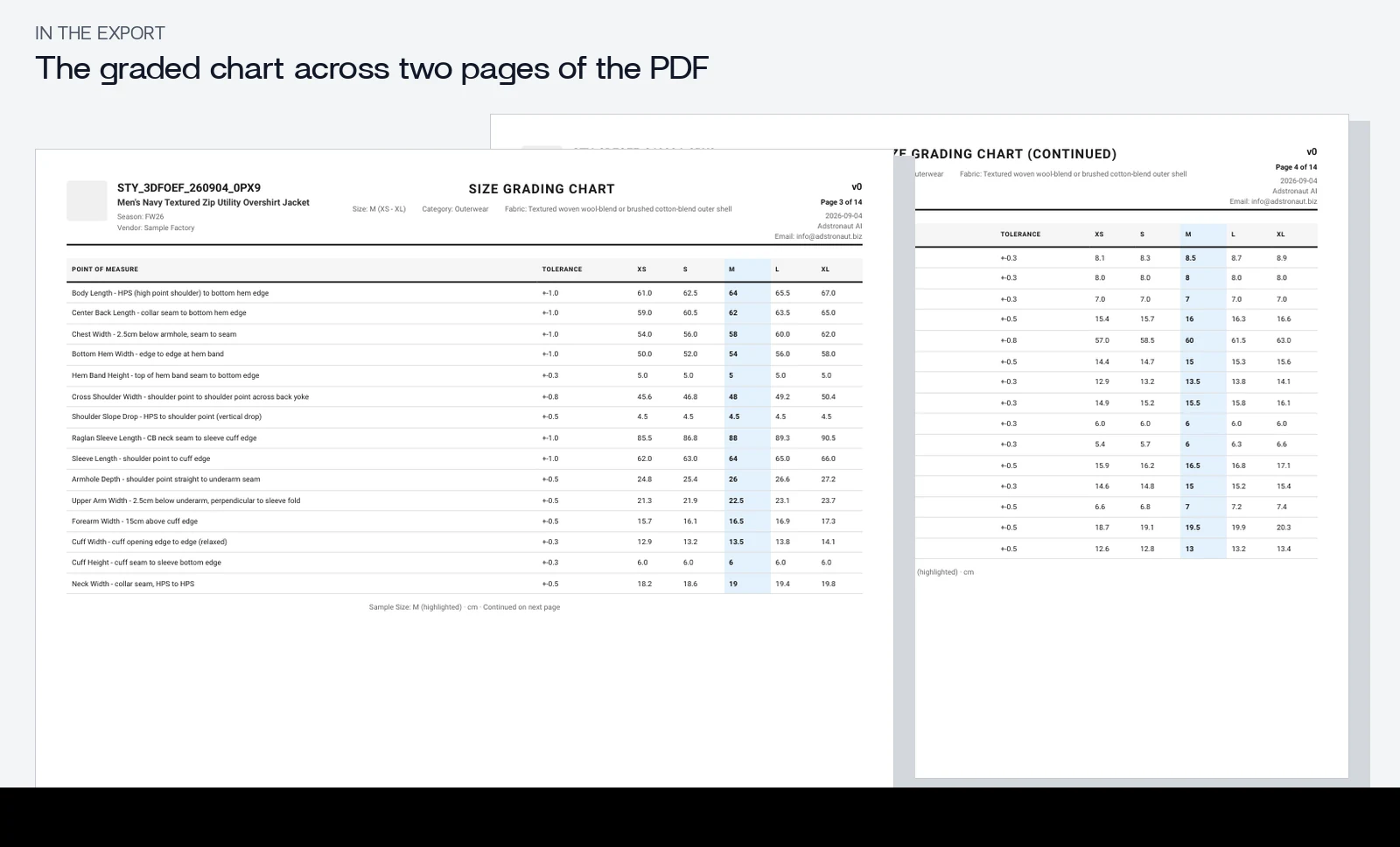Click the M value 88 in Raglan Sleeve row

click(x=733, y=438)
